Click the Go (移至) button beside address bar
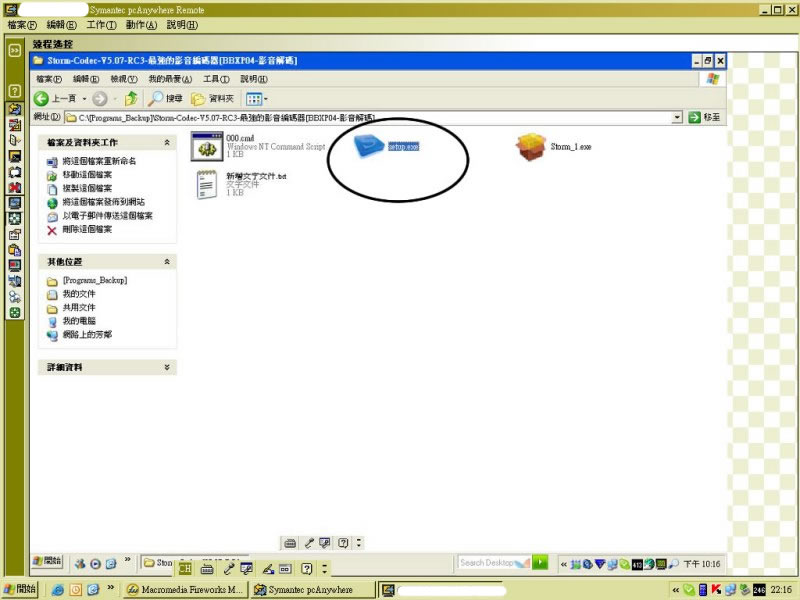 705,117
